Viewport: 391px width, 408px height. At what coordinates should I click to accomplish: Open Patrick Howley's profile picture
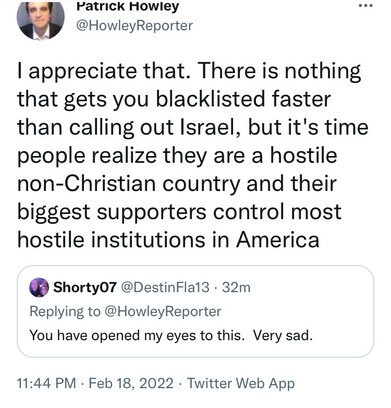point(40,19)
